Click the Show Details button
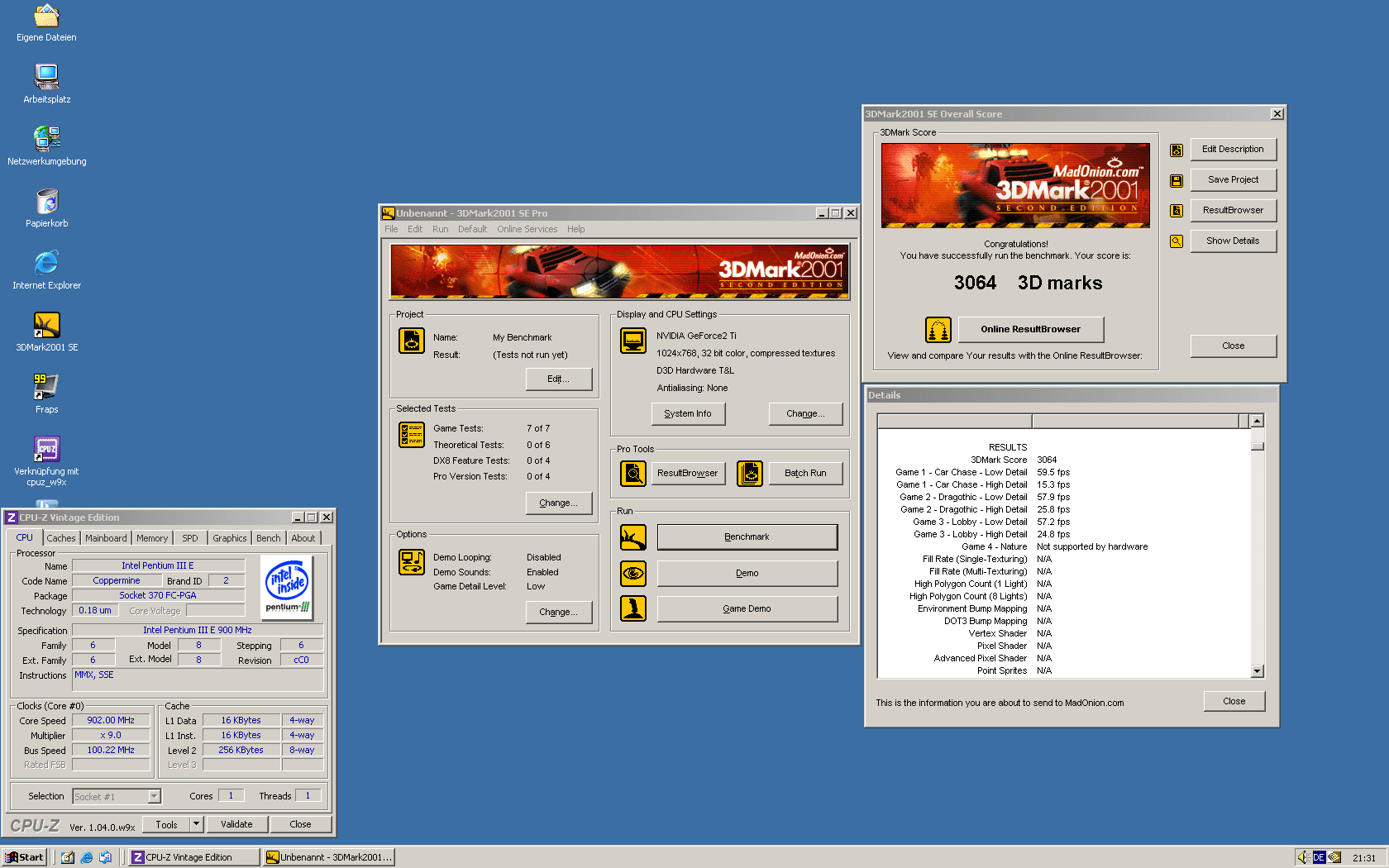 pos(1234,241)
